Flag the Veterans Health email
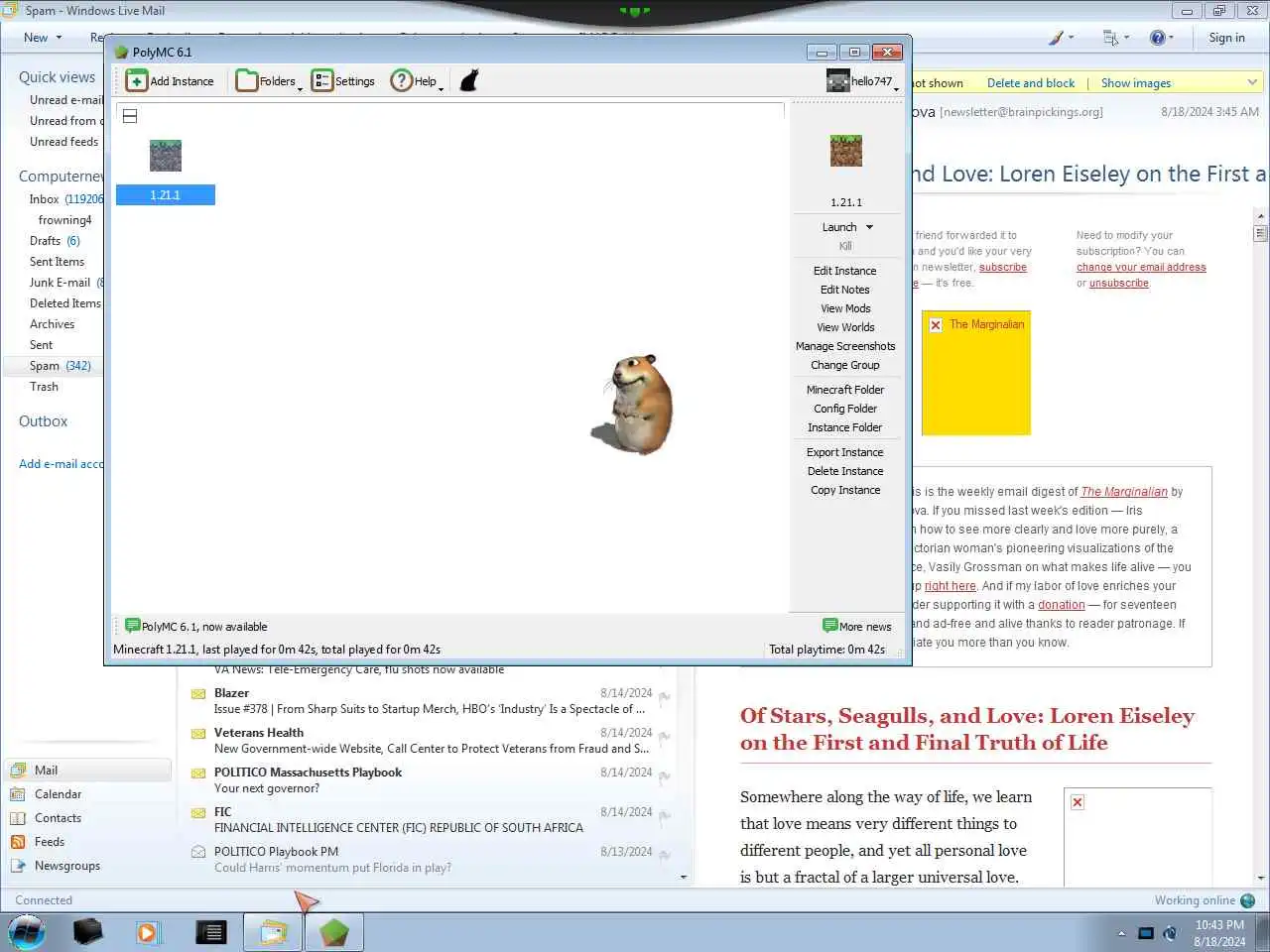The image size is (1270, 952). click(665, 738)
